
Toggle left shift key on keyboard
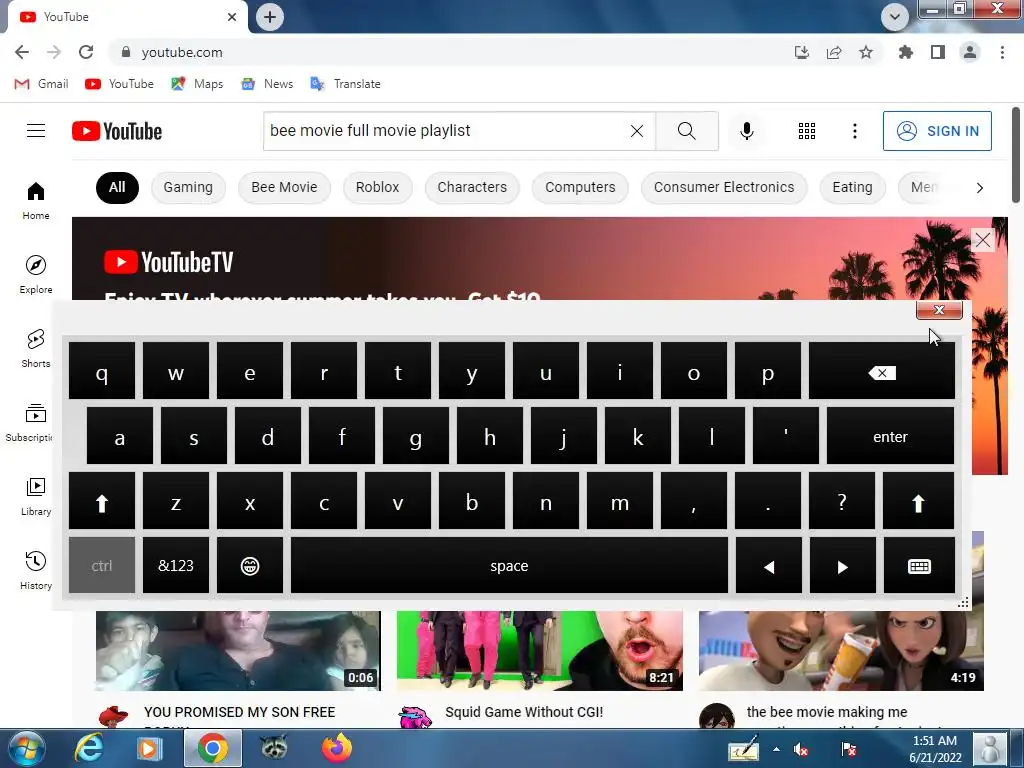tap(102, 501)
